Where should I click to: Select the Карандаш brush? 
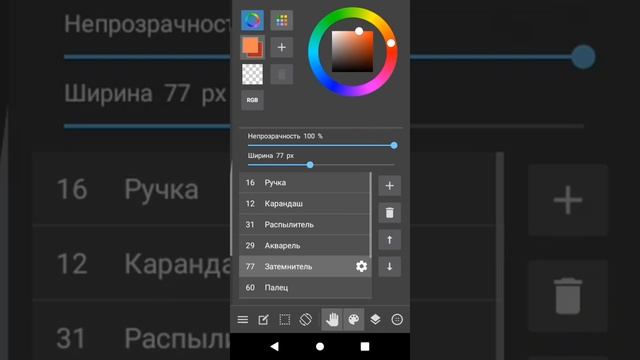[x=304, y=203]
